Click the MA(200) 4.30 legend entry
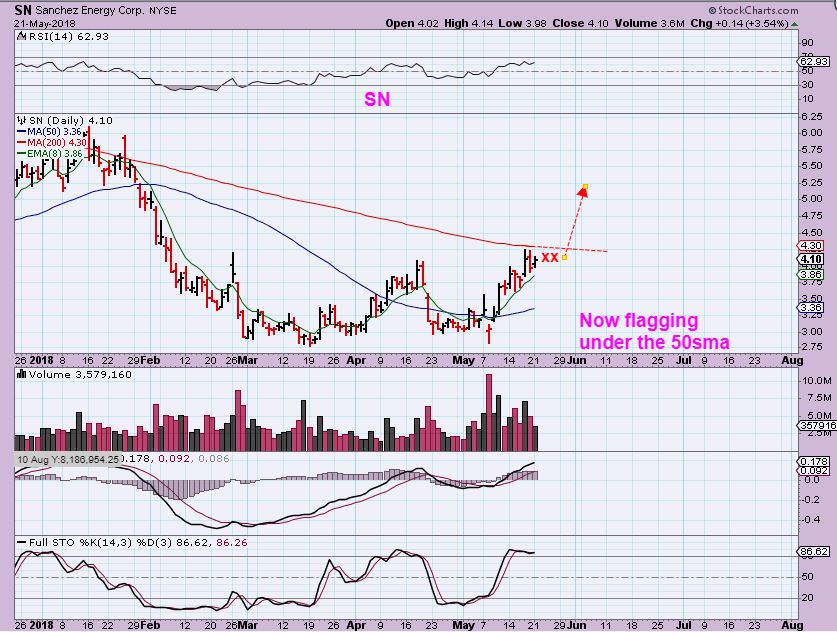Image resolution: width=837 pixels, height=632 pixels. [52, 143]
